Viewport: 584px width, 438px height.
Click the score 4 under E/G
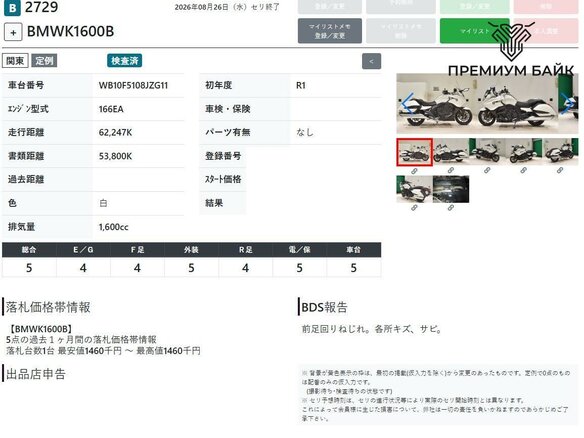point(83,268)
